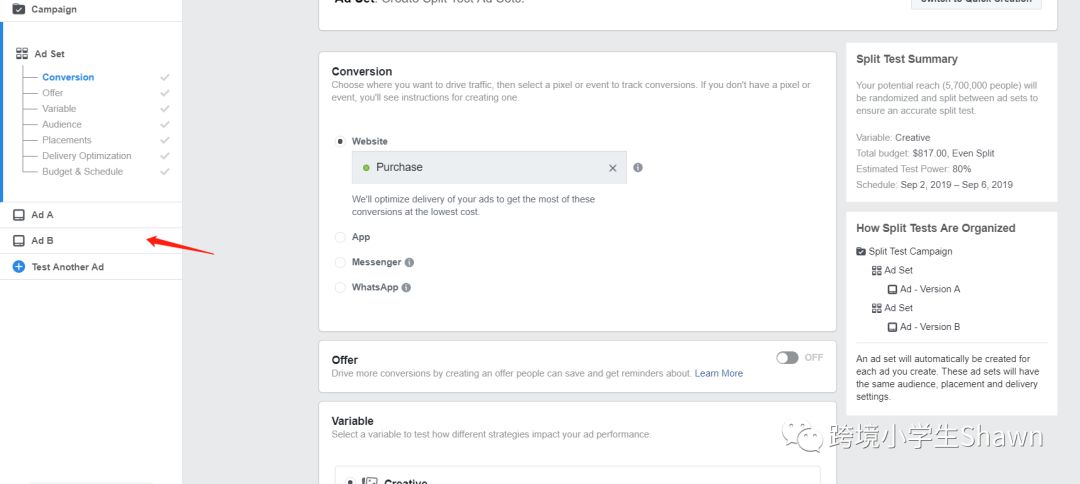Click the Campaign checkbox icon in sidebar
Screen dimensions: 1080x484
19,9
